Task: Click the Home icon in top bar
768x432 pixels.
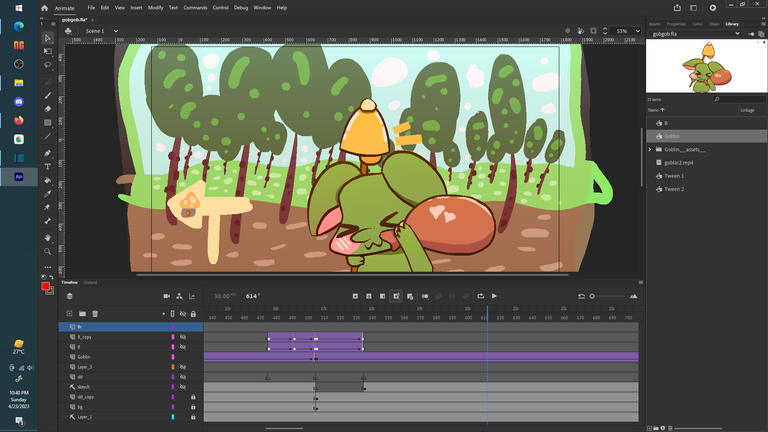Action: coord(45,8)
